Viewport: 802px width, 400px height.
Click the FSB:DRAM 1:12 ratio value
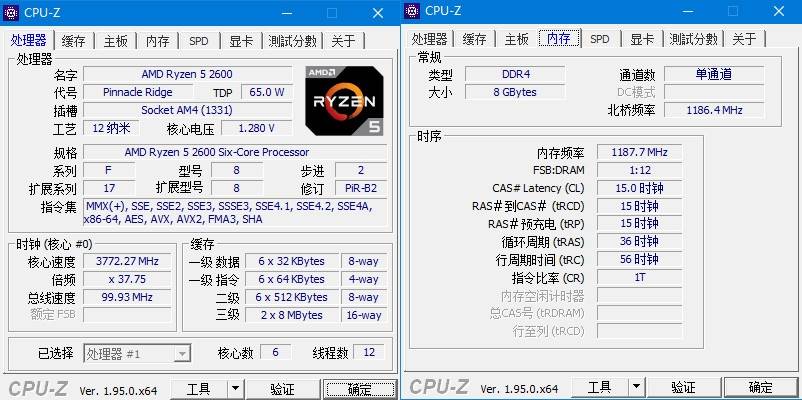click(x=639, y=170)
